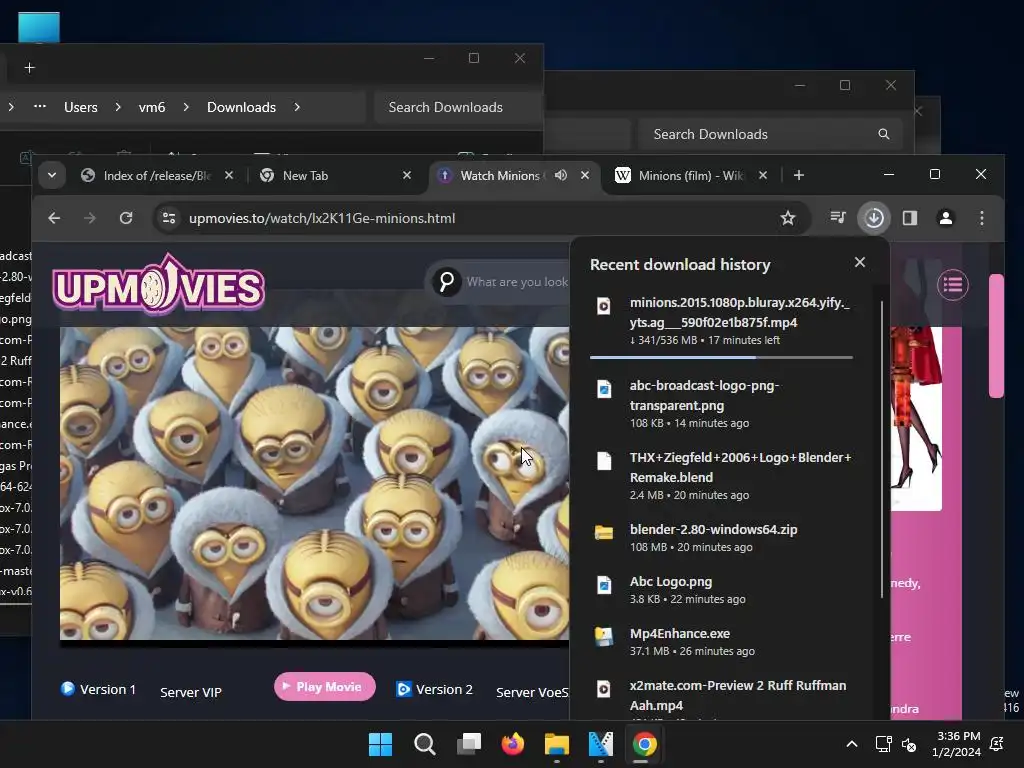Open the Windows Start menu
The height and width of the screenshot is (768, 1024).
(x=381, y=744)
